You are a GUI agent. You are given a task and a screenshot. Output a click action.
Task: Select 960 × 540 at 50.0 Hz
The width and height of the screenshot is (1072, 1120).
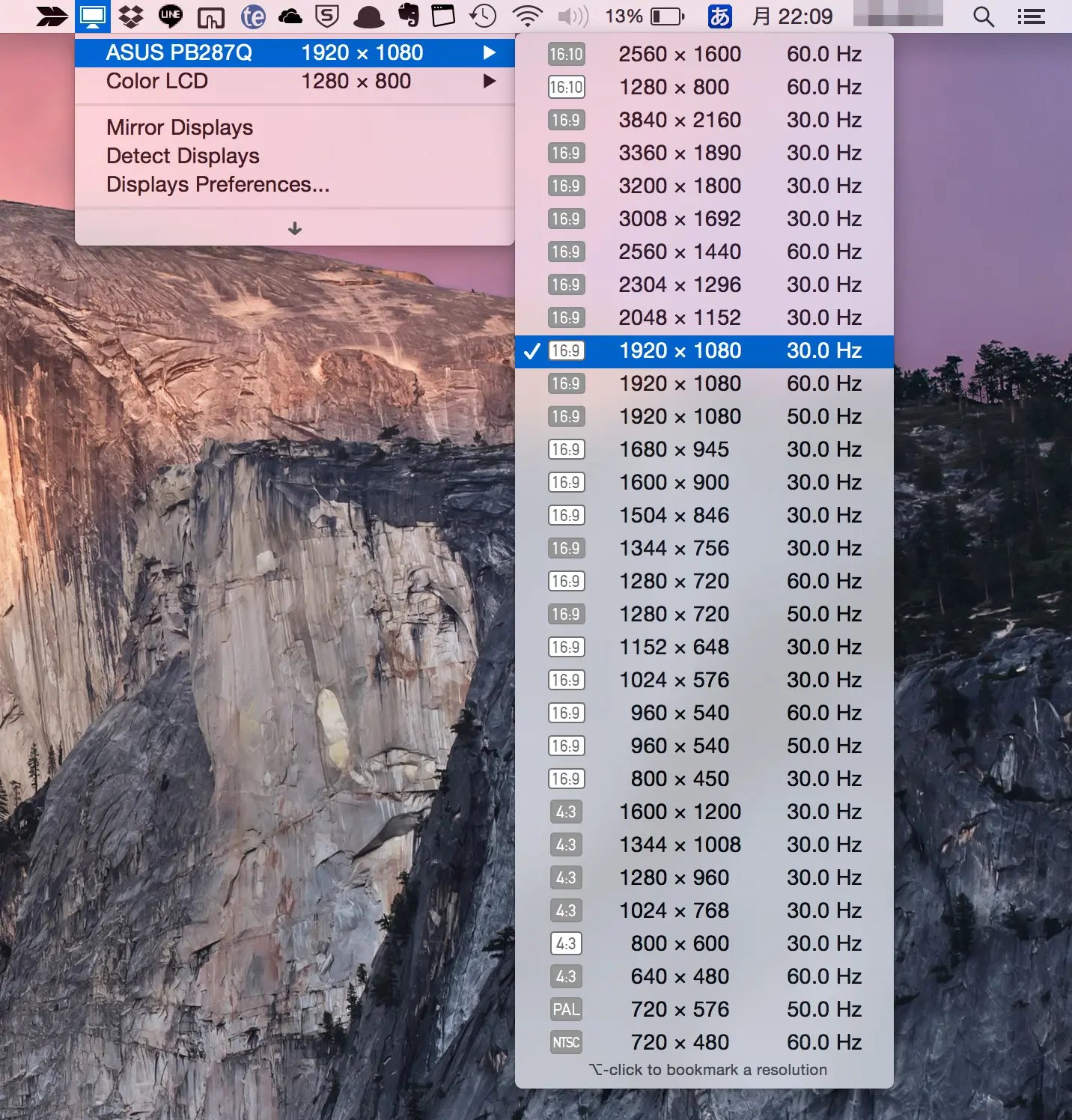pos(704,746)
